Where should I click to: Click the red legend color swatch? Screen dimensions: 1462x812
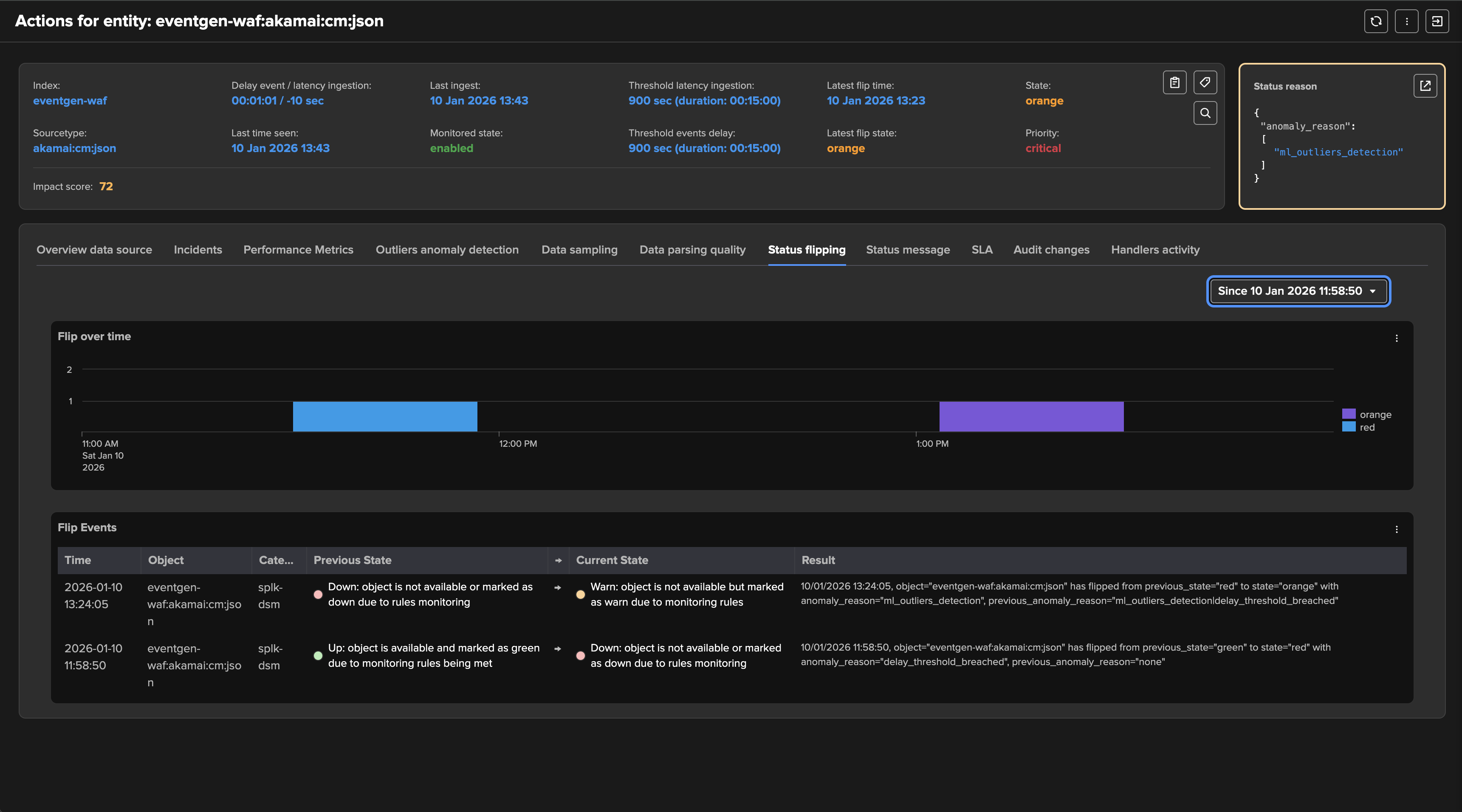tap(1349, 427)
